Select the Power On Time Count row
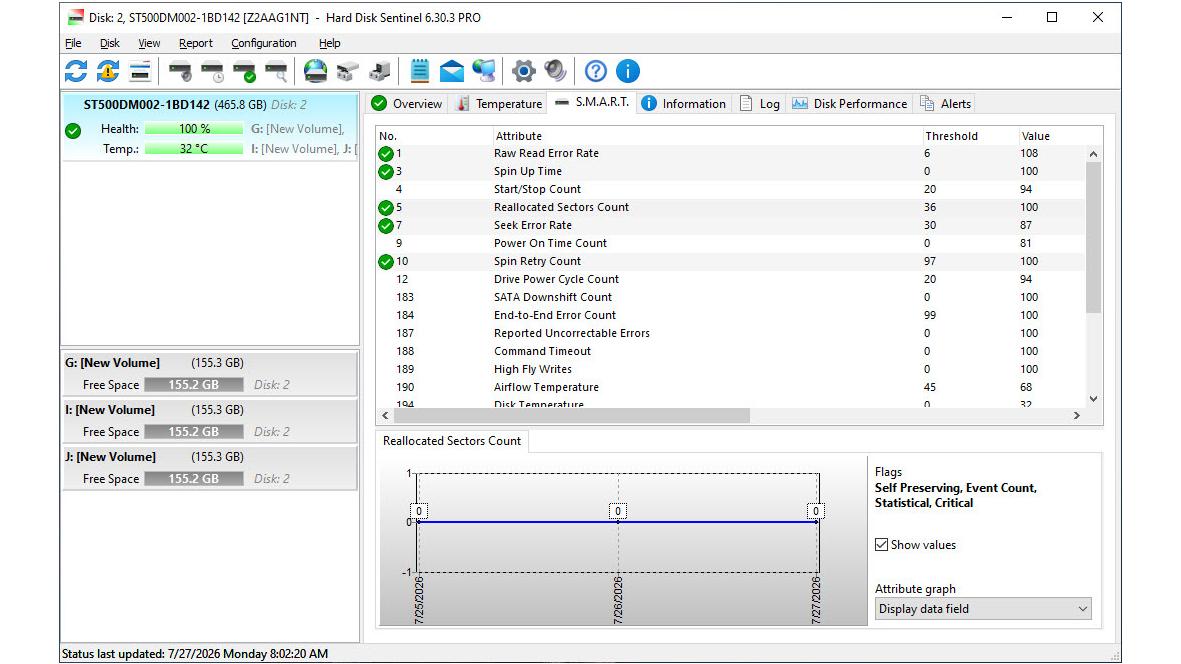 [x=731, y=243]
